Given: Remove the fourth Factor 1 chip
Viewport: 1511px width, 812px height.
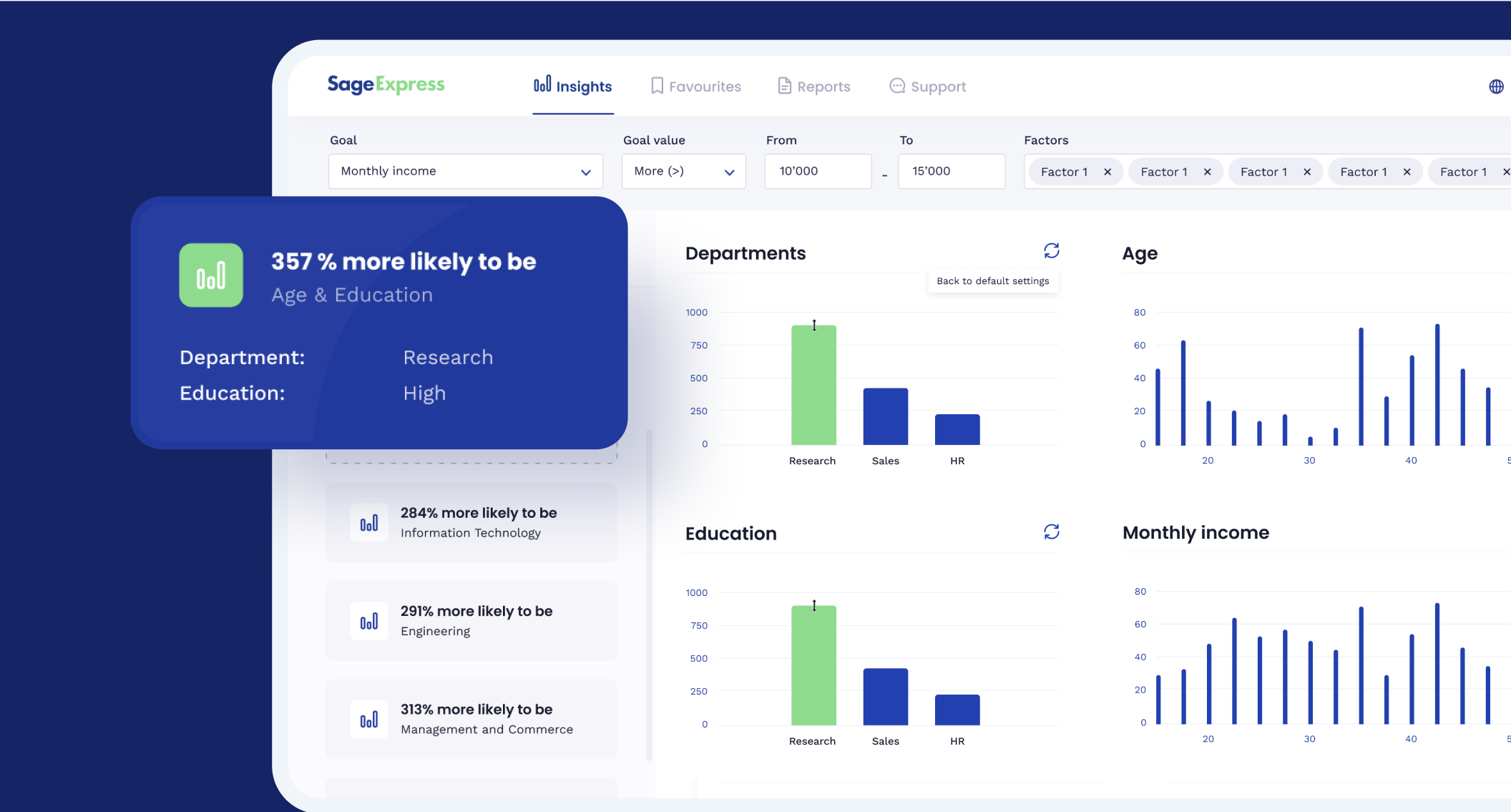Looking at the screenshot, I should point(1407,172).
